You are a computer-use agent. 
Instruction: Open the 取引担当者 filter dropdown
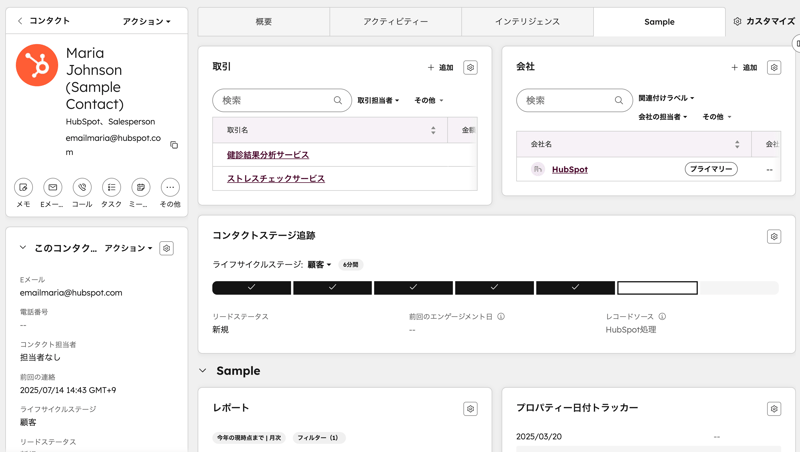pyautogui.click(x=378, y=101)
